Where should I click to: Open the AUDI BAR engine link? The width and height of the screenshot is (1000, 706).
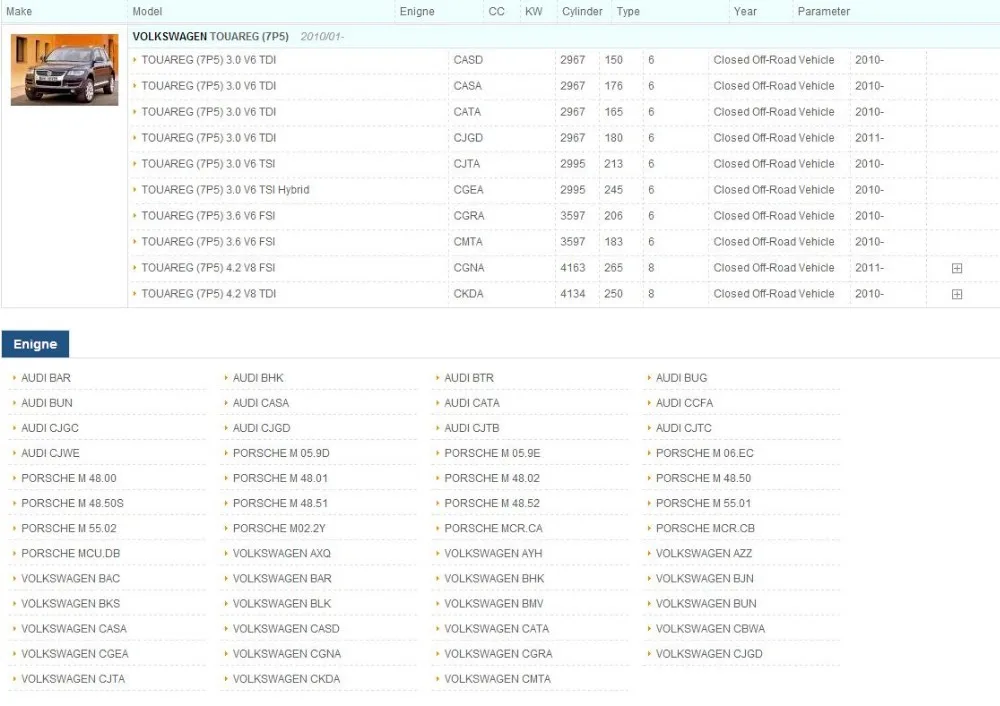click(x=46, y=378)
